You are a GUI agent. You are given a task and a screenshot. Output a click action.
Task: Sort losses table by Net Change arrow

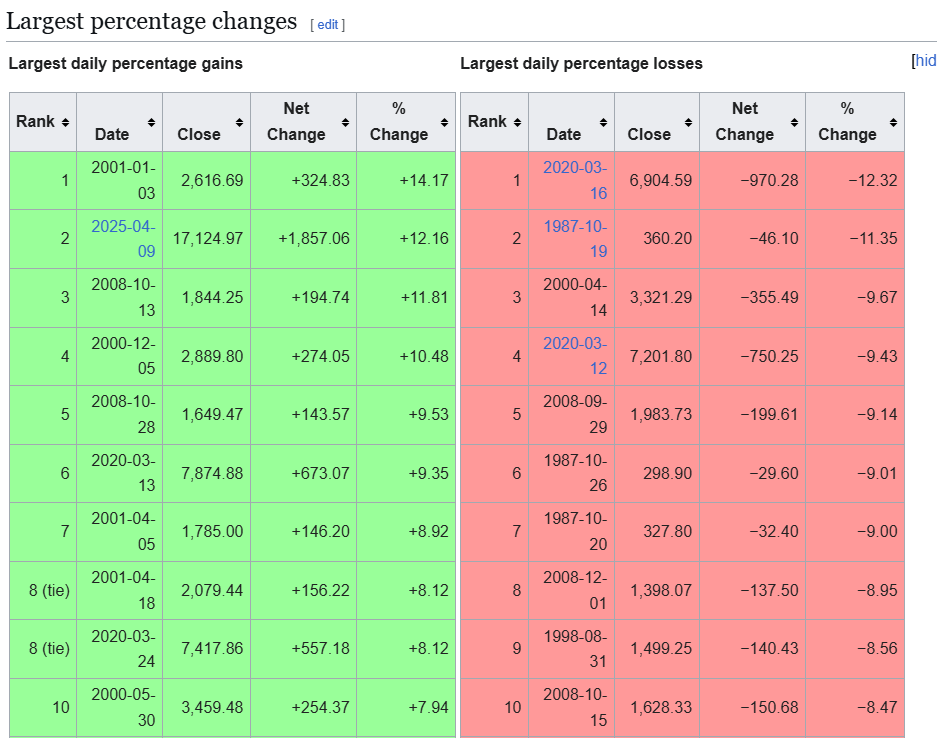point(794,122)
